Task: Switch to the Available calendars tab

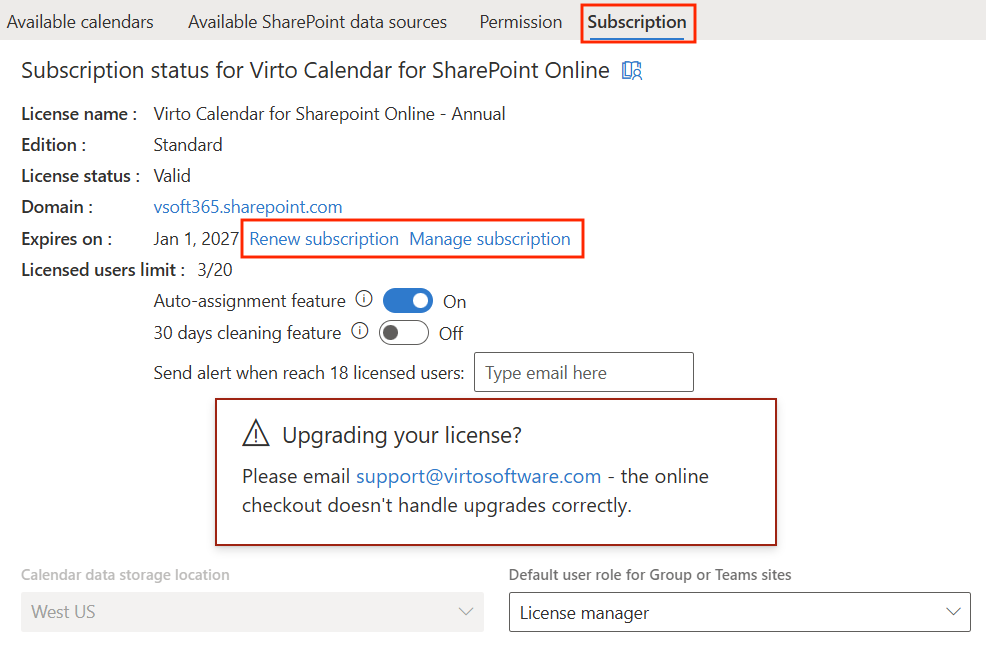Action: pyautogui.click(x=80, y=22)
